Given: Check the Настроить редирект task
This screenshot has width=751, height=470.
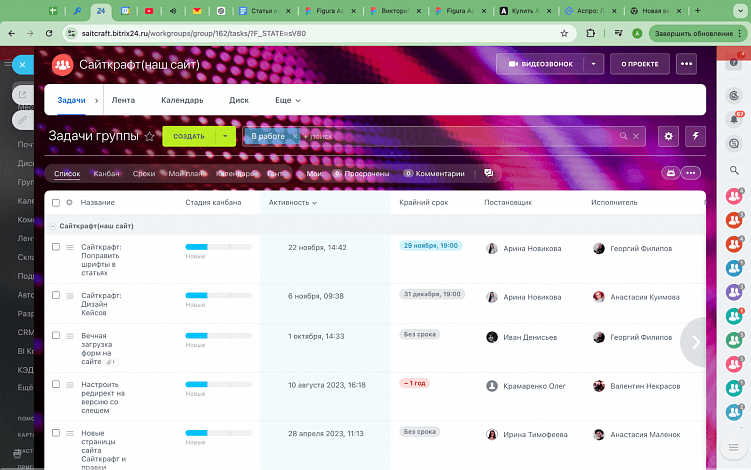Looking at the screenshot, I should 56,384.
